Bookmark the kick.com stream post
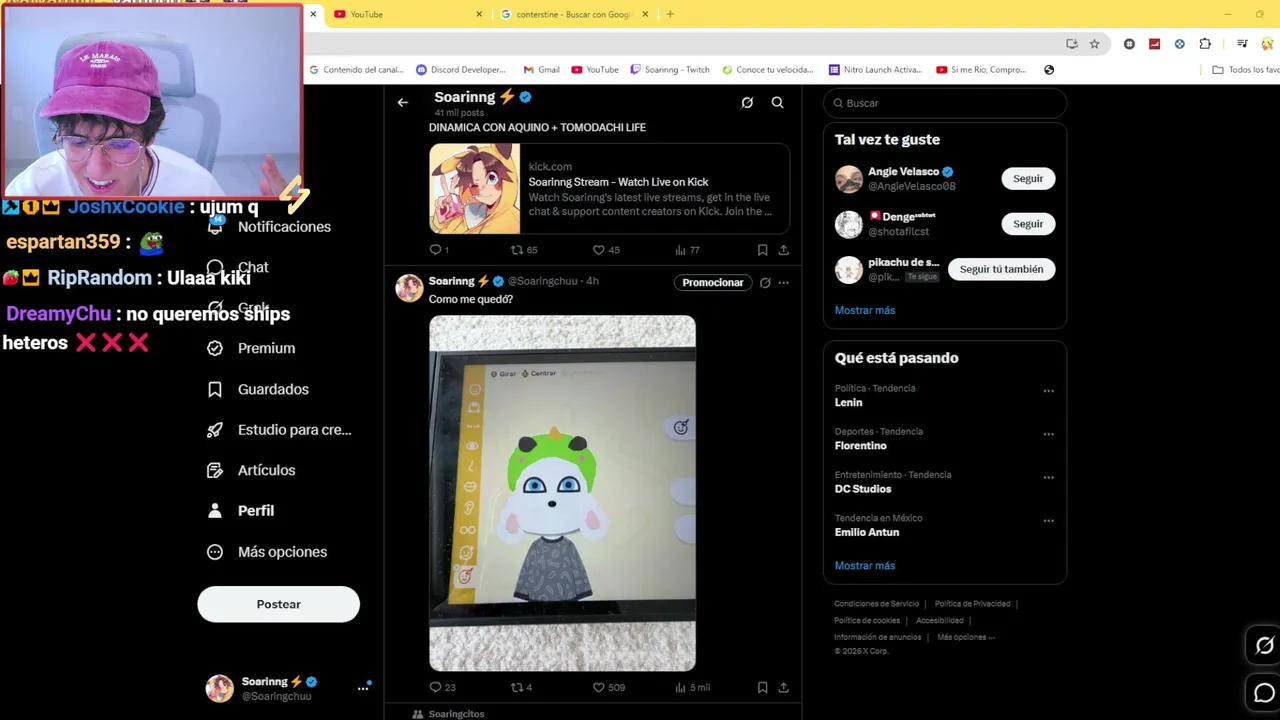Viewport: 1280px width, 720px height. [x=762, y=250]
